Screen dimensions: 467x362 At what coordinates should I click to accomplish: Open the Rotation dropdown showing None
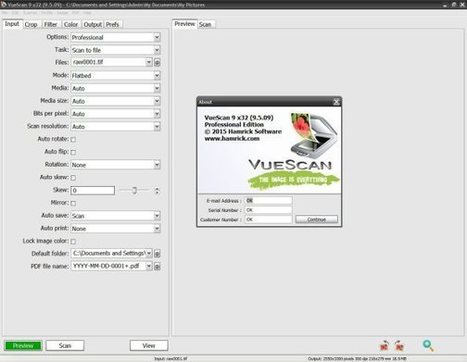pos(115,165)
